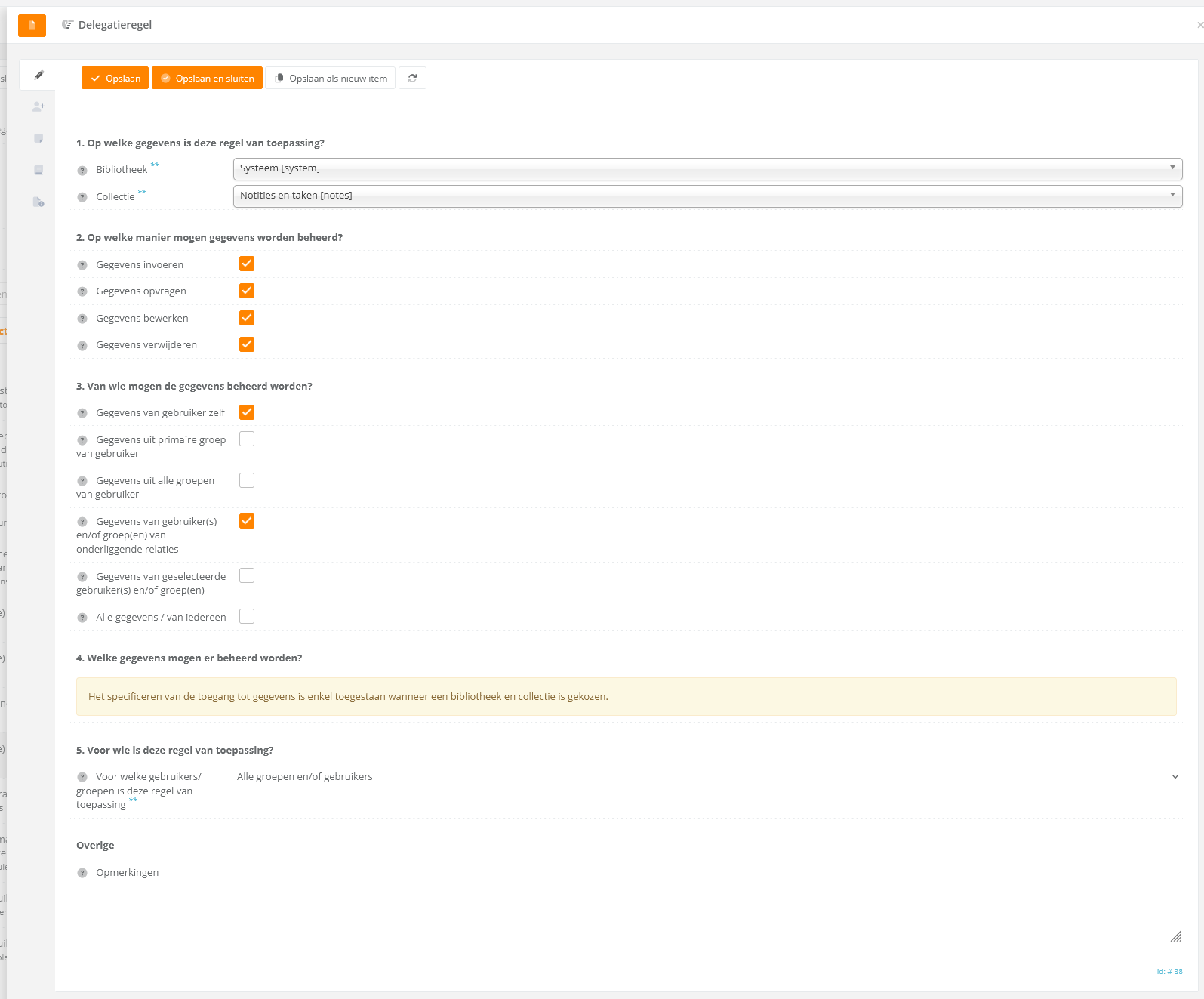This screenshot has height=999, width=1204.
Task: Click help icon beside Opmerkingen
Action: (x=82, y=873)
